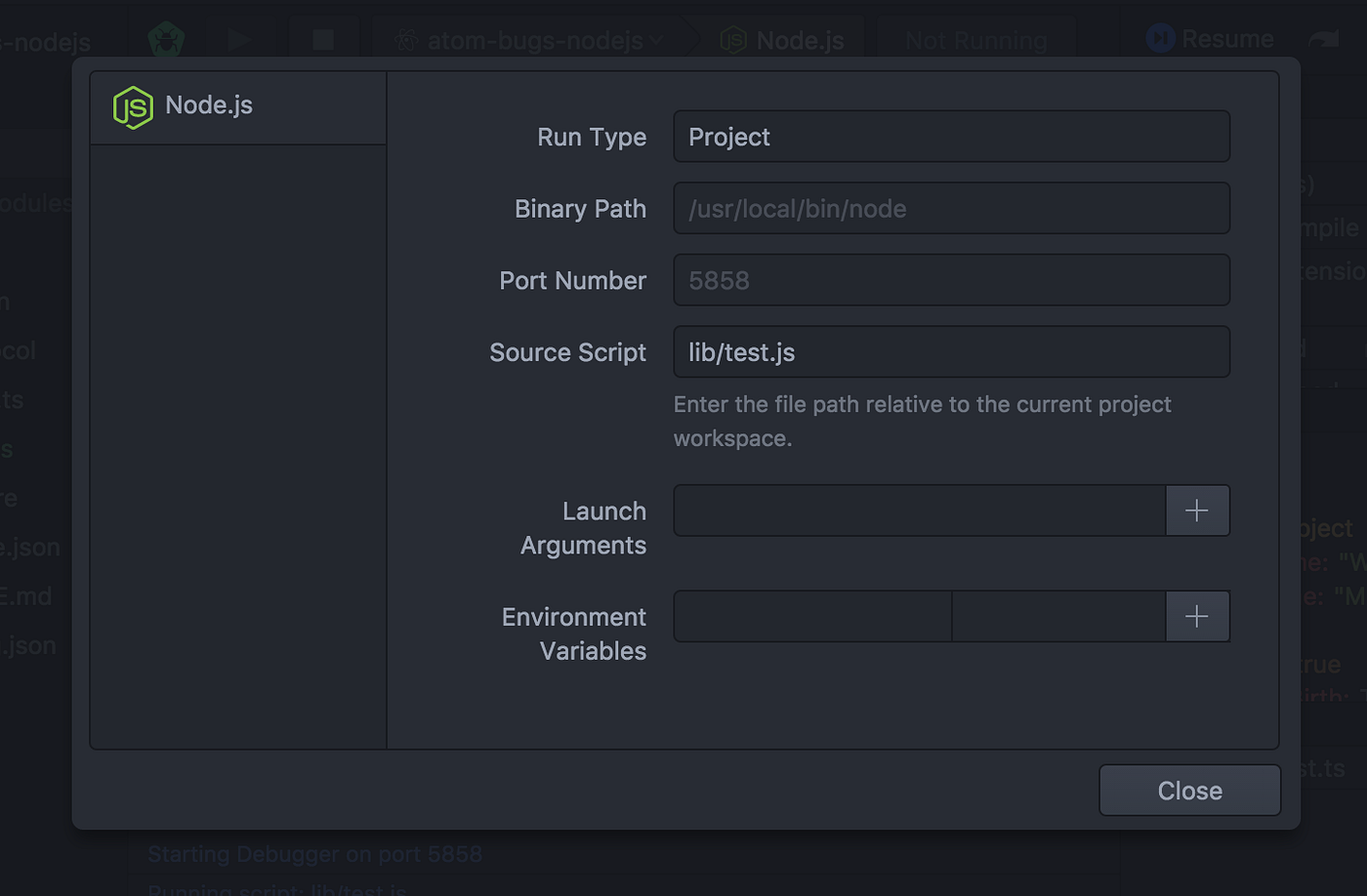Focus the environment variable name field
Image resolution: width=1367 pixels, height=896 pixels.
click(x=812, y=616)
